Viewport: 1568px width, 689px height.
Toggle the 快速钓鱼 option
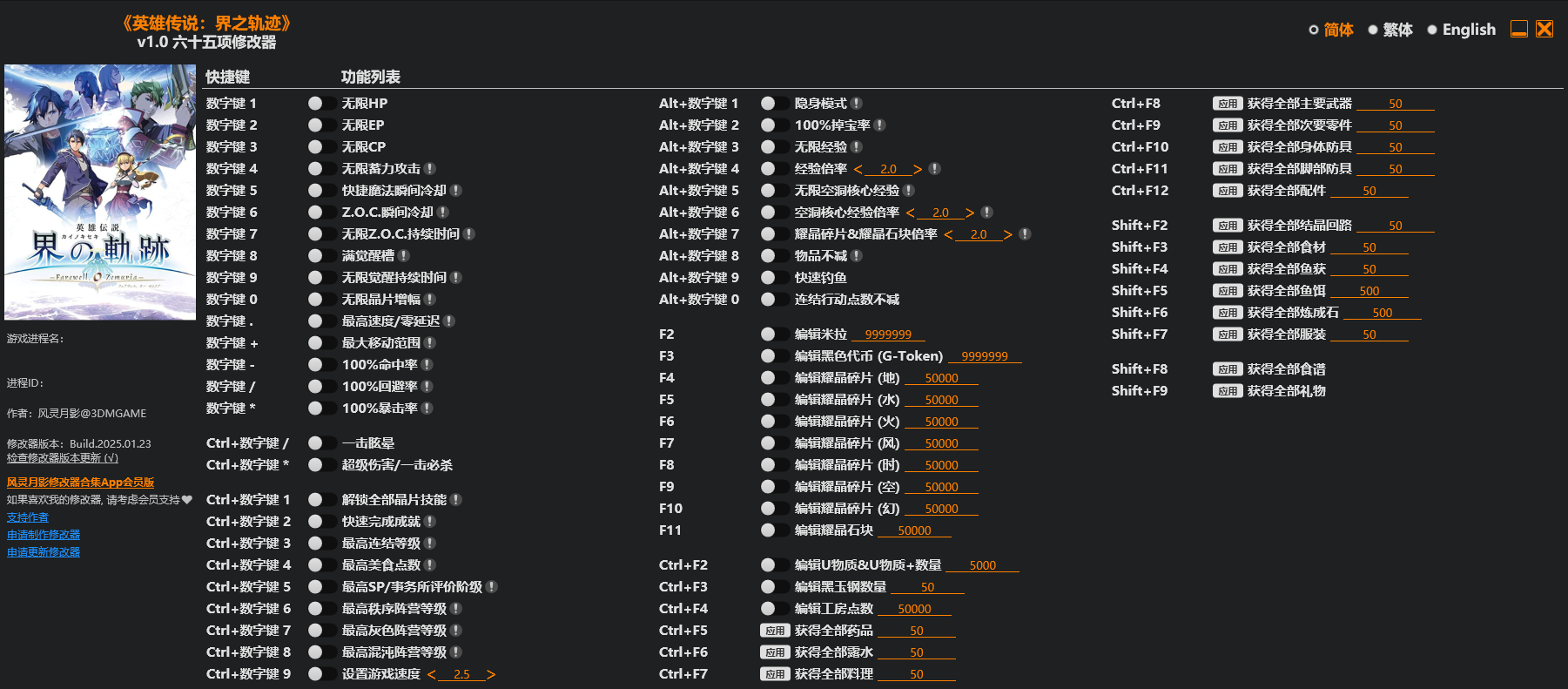pyautogui.click(x=775, y=278)
